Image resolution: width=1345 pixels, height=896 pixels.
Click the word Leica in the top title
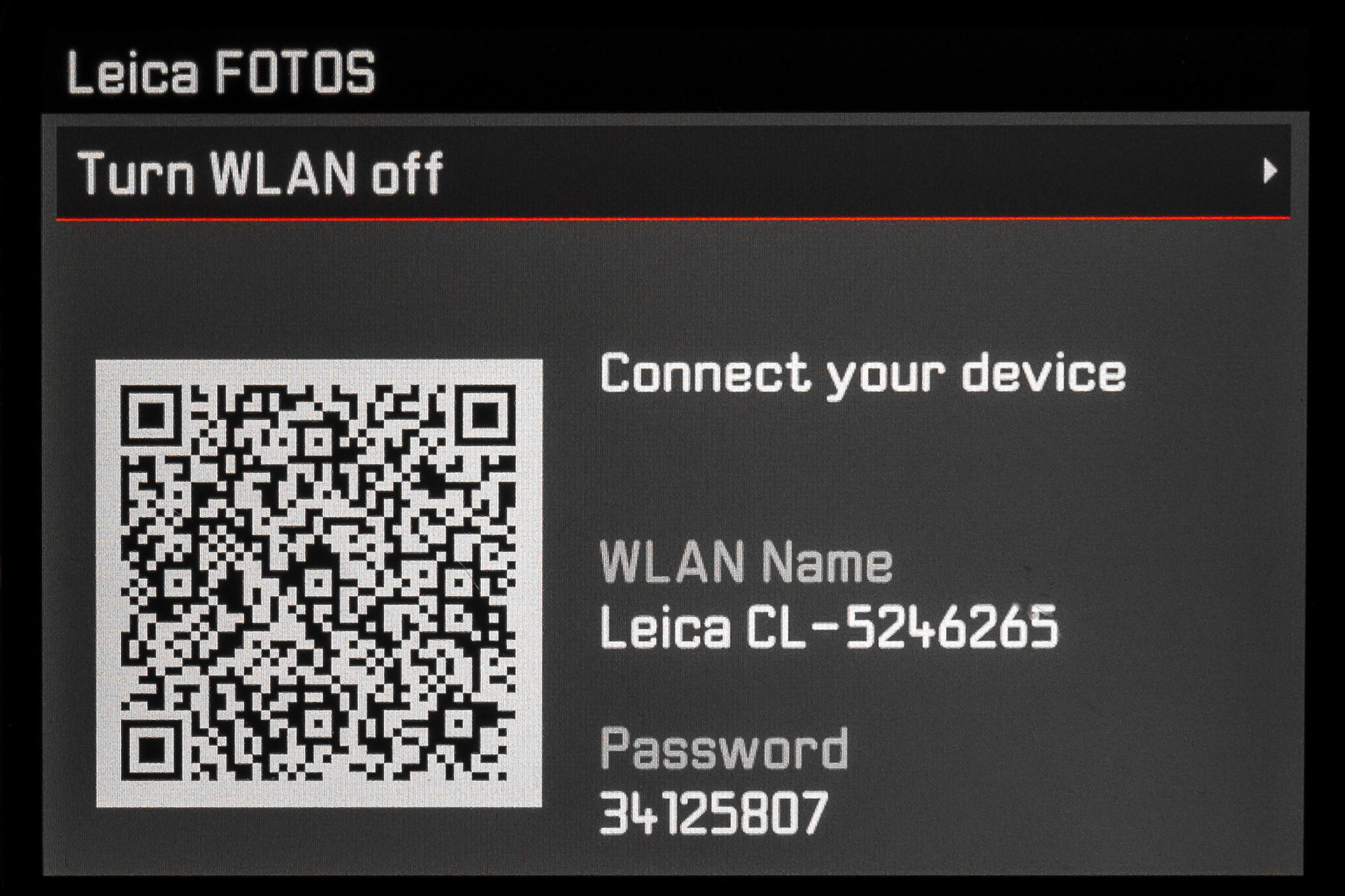tap(133, 71)
